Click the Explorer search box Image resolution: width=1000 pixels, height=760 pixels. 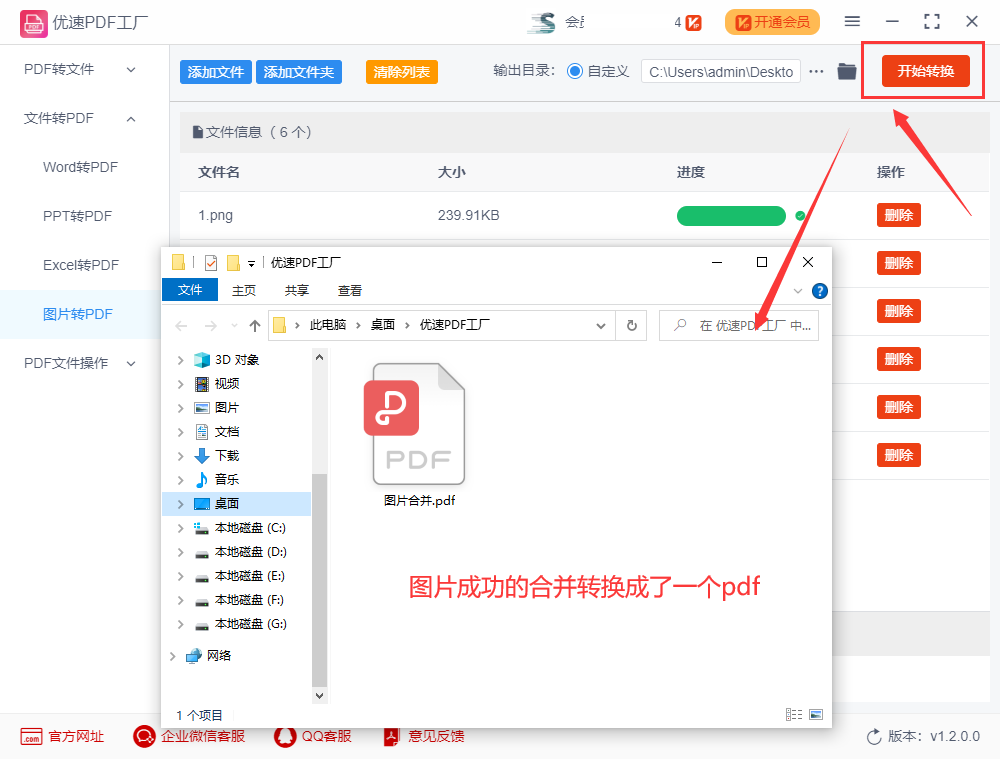click(x=739, y=326)
